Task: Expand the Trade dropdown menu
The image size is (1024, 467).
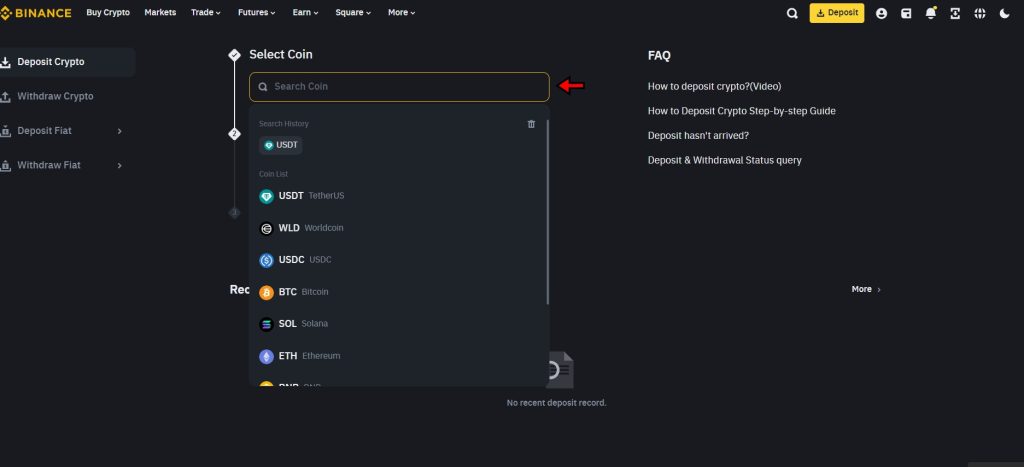Action: (204, 13)
